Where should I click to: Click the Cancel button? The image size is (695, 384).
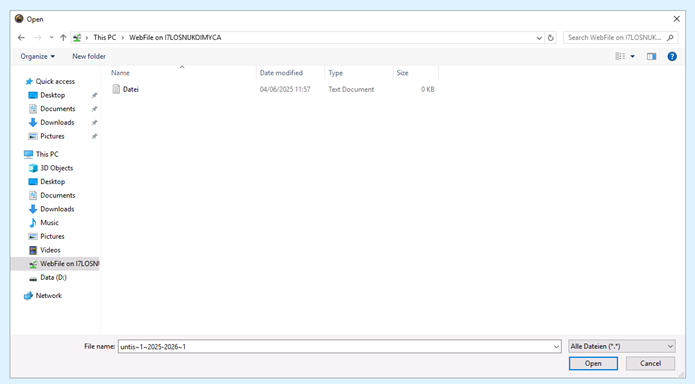[x=650, y=364]
